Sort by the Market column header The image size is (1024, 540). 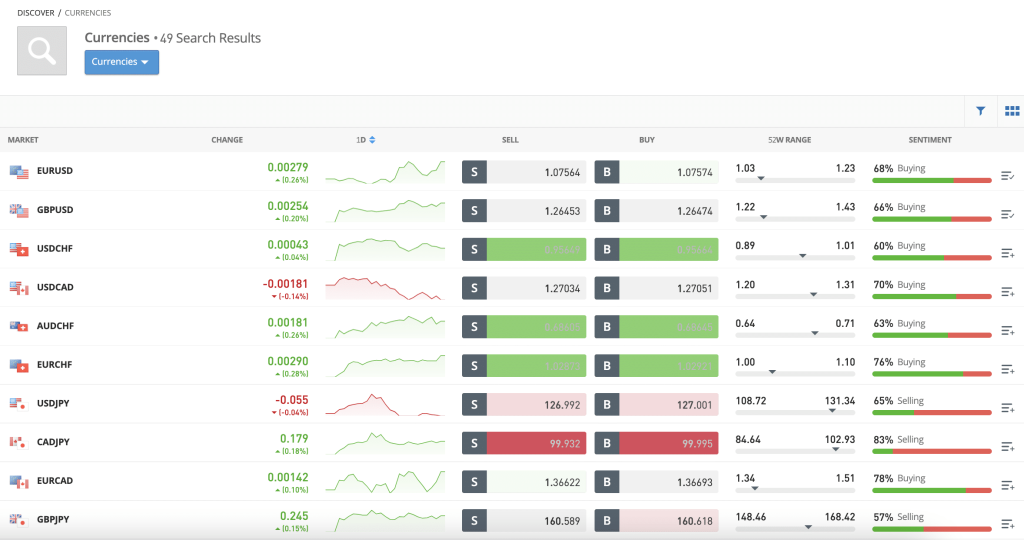(23, 140)
